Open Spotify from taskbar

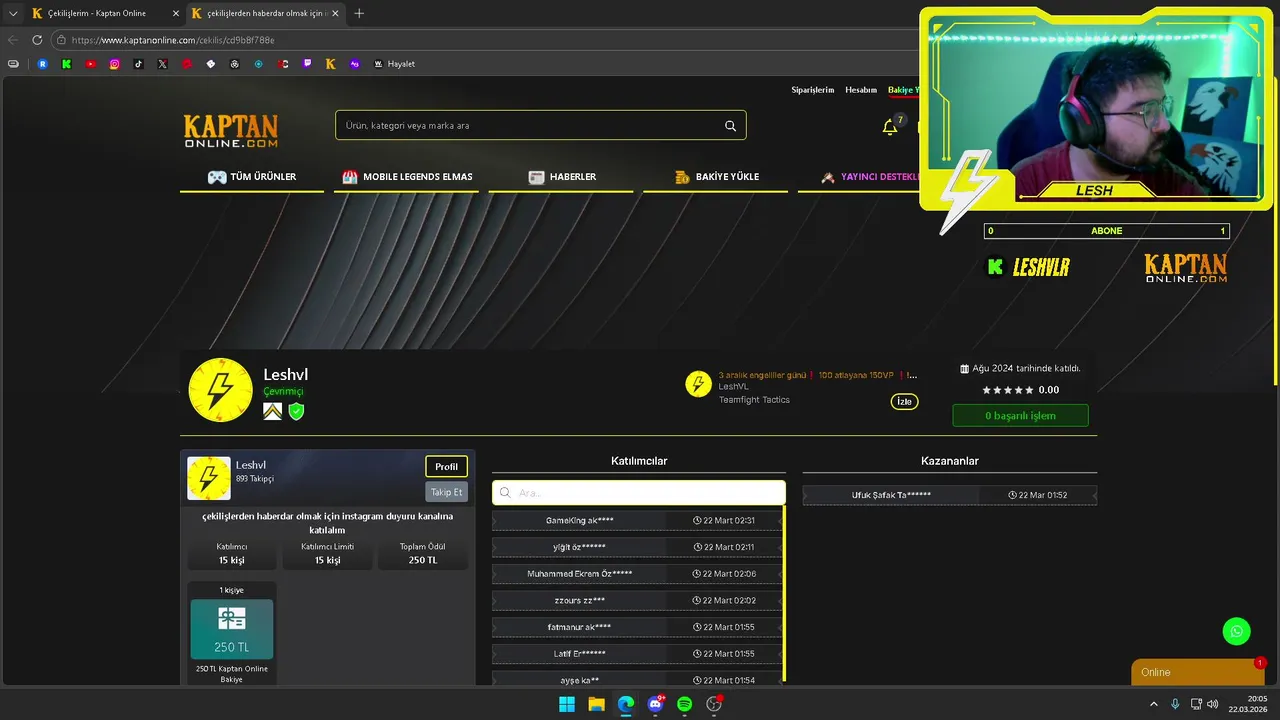coord(685,704)
